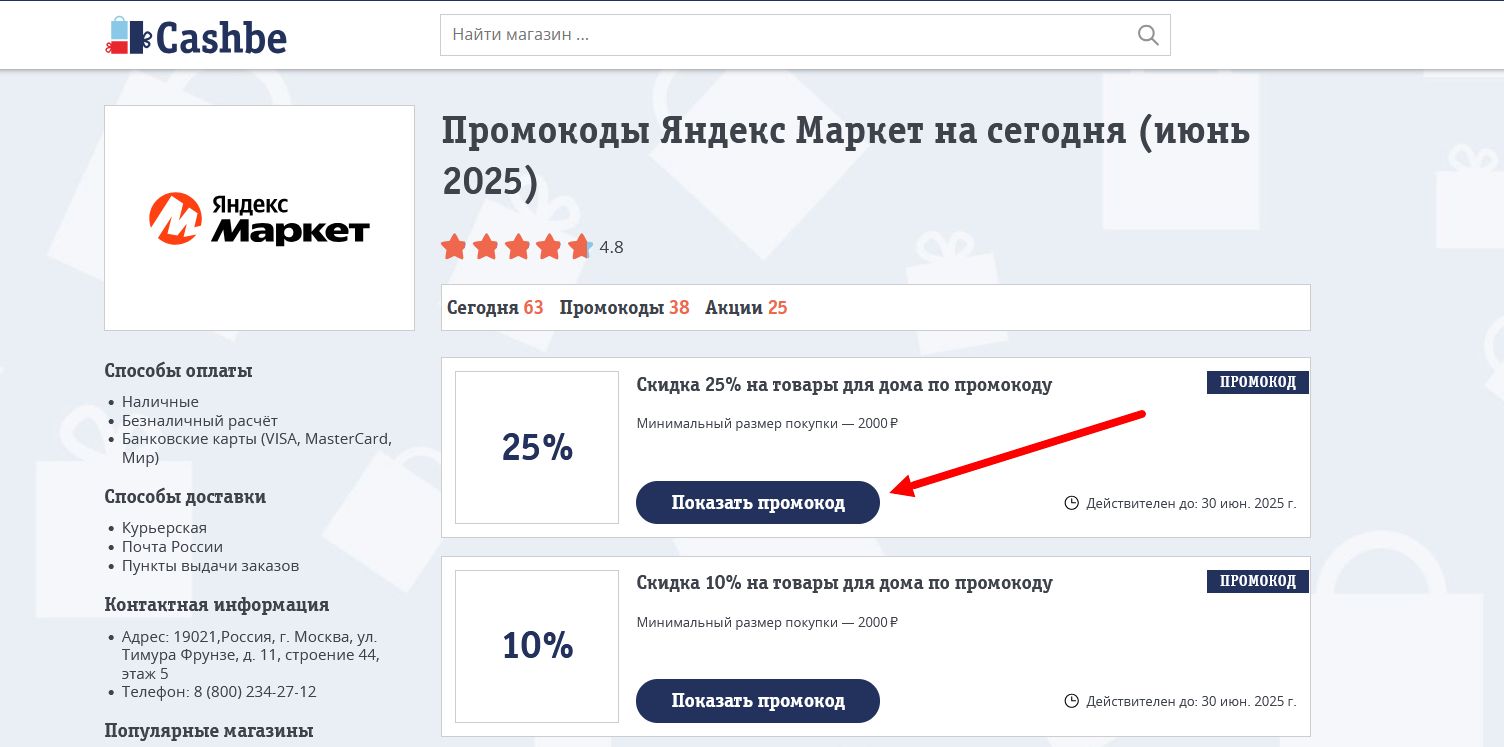The height and width of the screenshot is (747, 1504).
Task: Click the phone number 8 (800) 234-27-12
Action: pos(255,692)
